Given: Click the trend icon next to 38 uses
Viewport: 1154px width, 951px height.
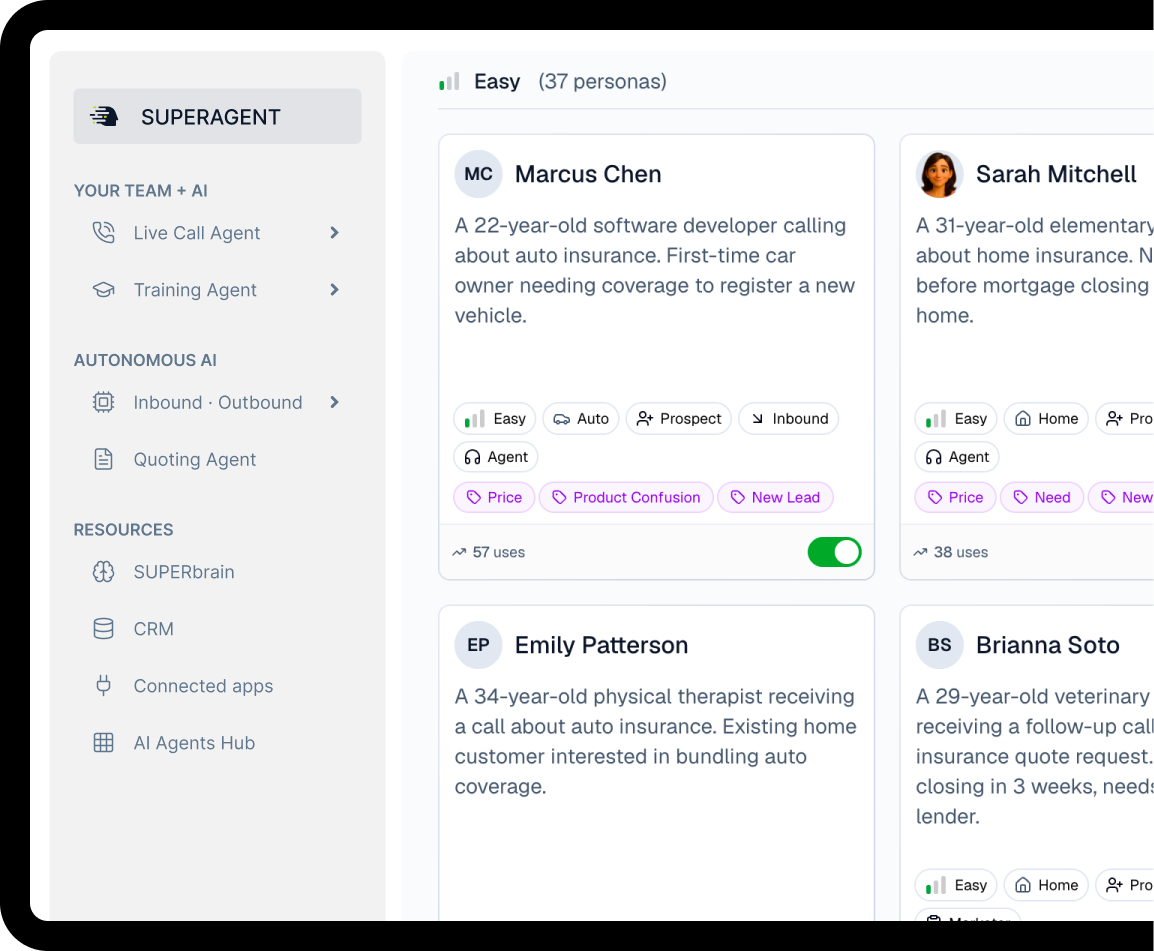Looking at the screenshot, I should point(920,552).
